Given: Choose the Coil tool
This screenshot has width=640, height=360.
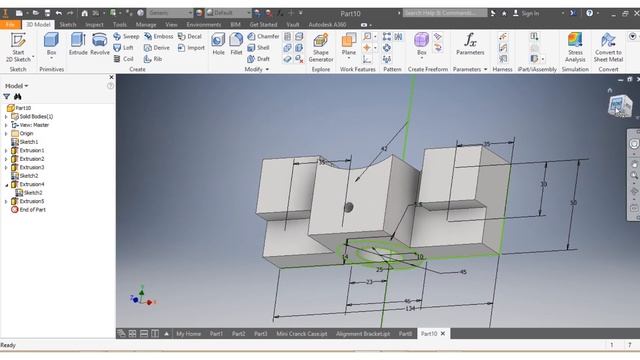Looking at the screenshot, I should tap(124, 59).
